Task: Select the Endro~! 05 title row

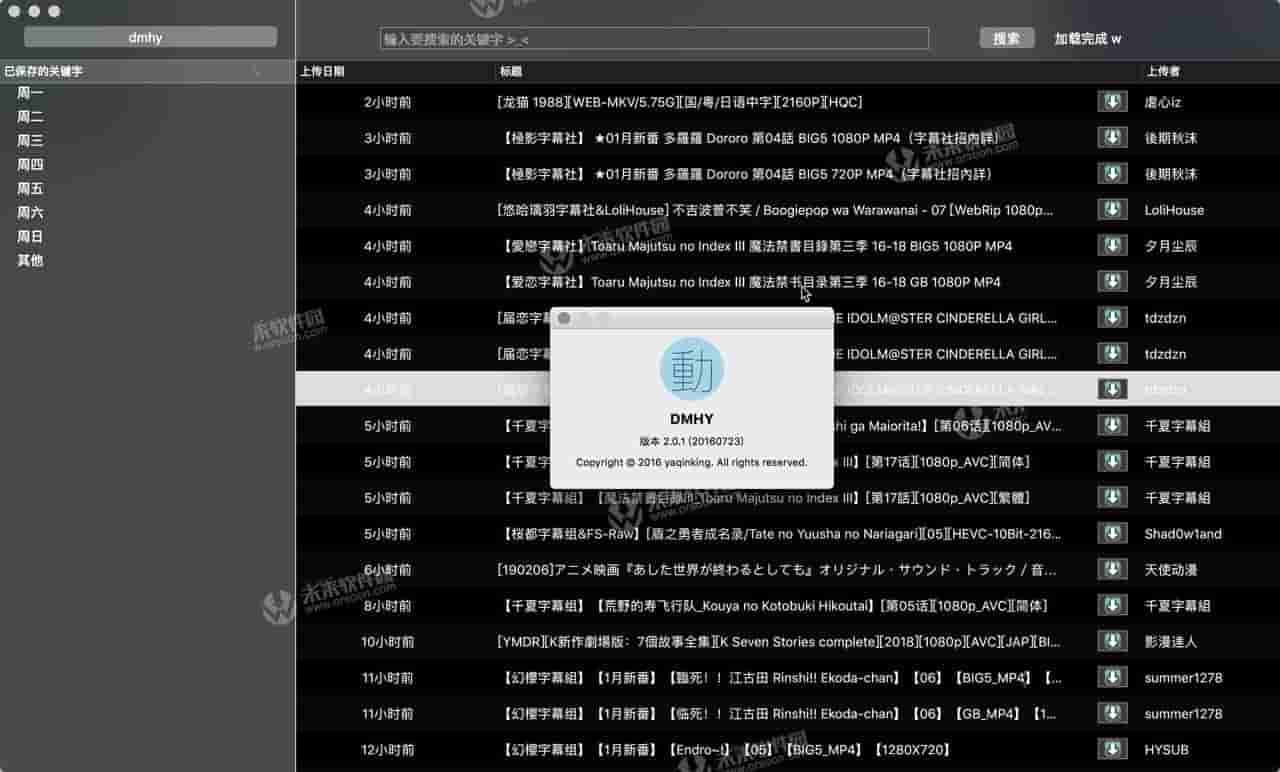Action: click(x=723, y=750)
